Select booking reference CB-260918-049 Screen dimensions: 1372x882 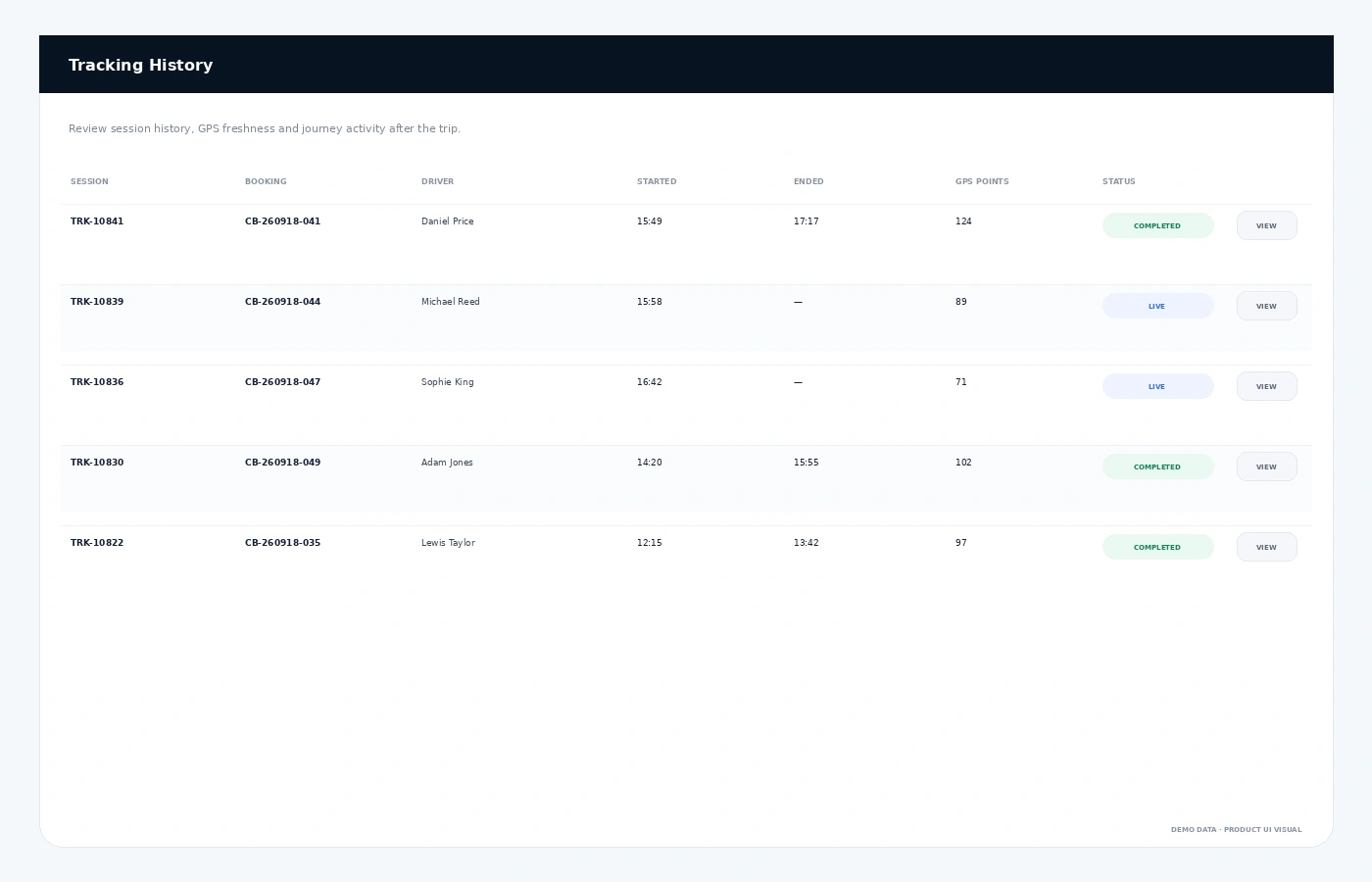282,463
